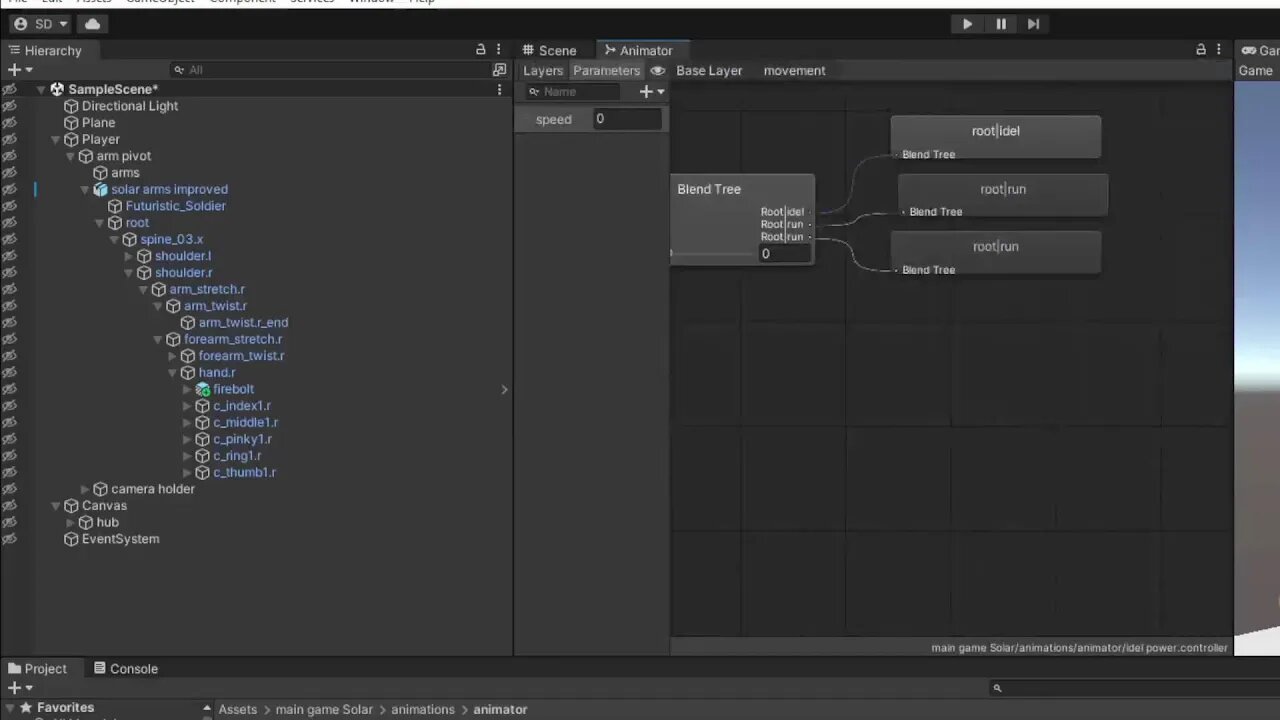Switch to the Scene tab
The height and width of the screenshot is (720, 1280).
(x=549, y=50)
